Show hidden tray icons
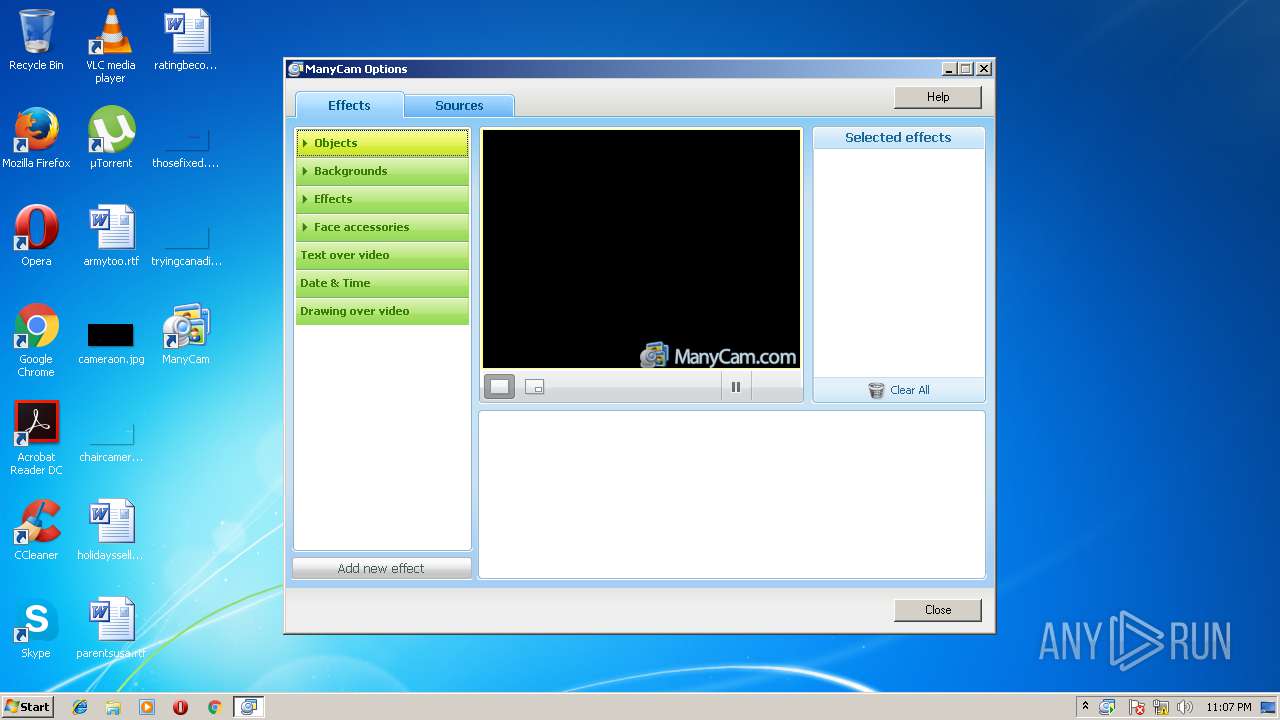This screenshot has width=1280, height=720. 1085,707
